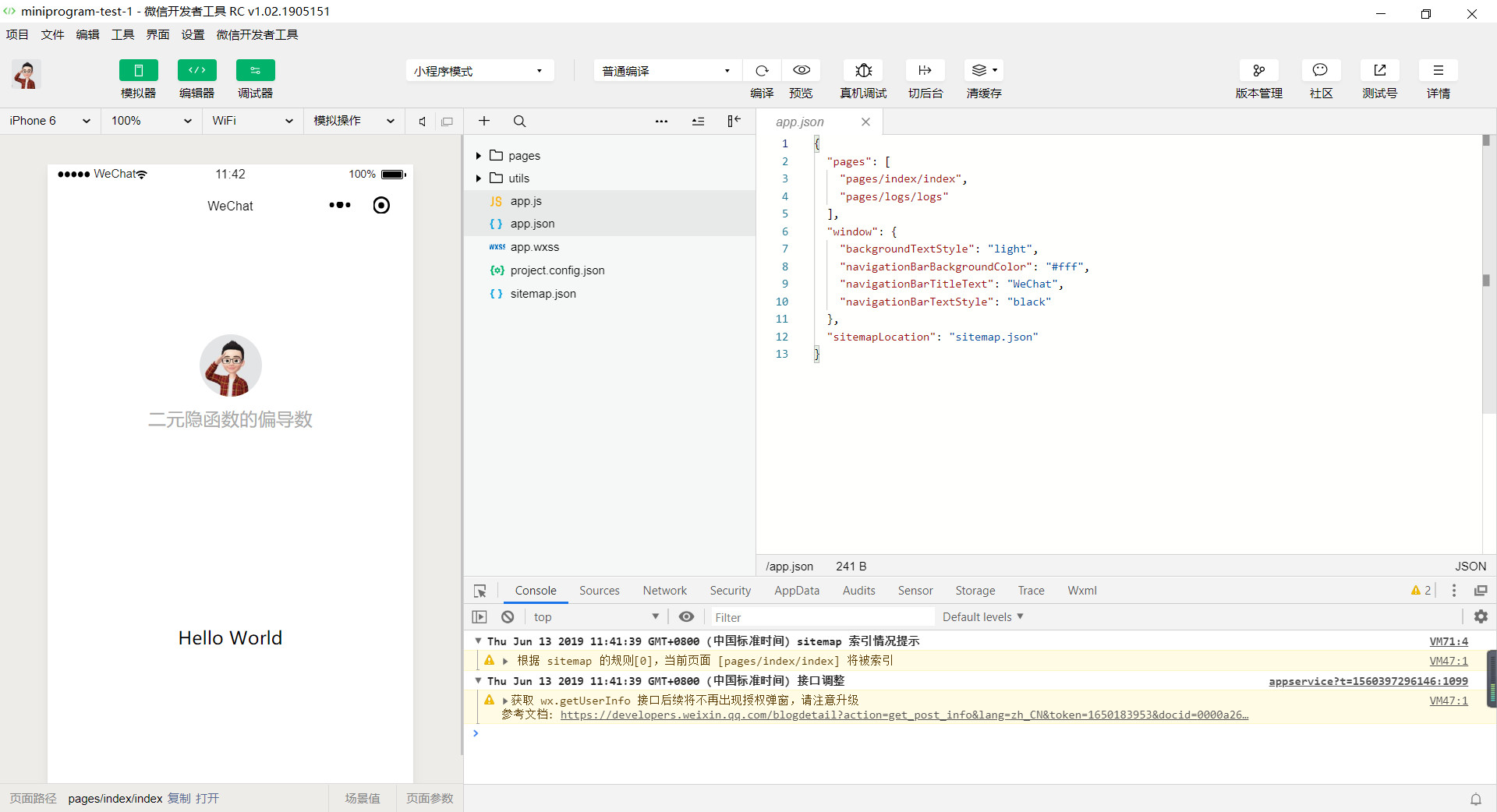Close the app.json editor tab
This screenshot has width=1497, height=812.
[865, 122]
